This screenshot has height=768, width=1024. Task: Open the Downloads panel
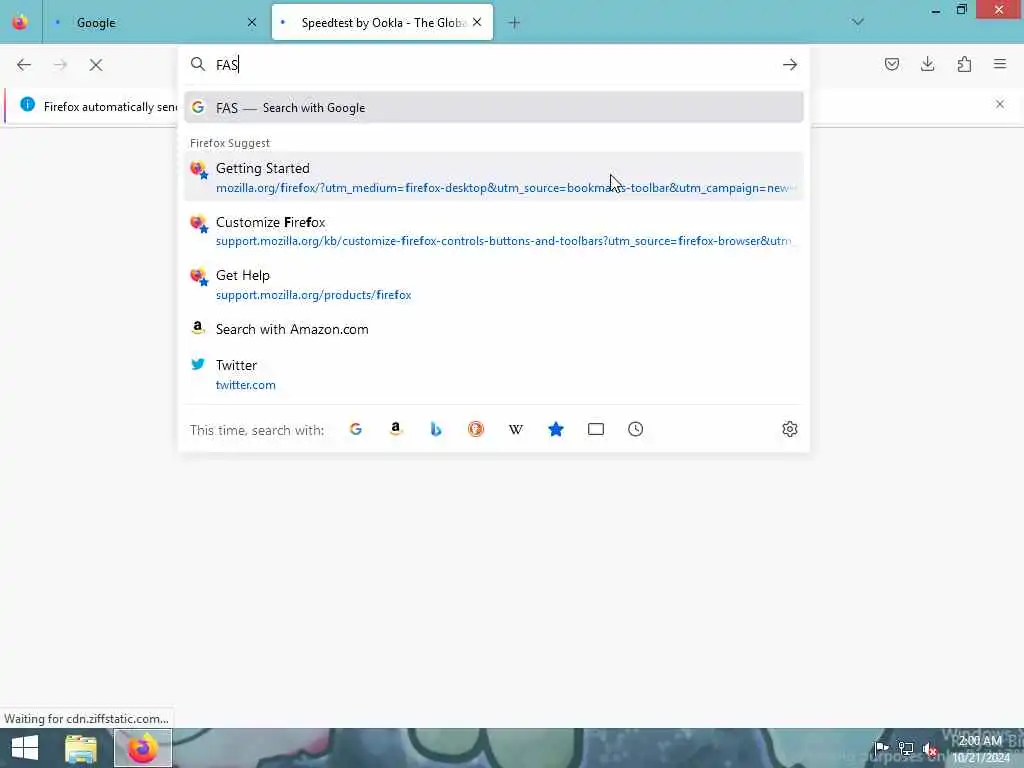927,64
